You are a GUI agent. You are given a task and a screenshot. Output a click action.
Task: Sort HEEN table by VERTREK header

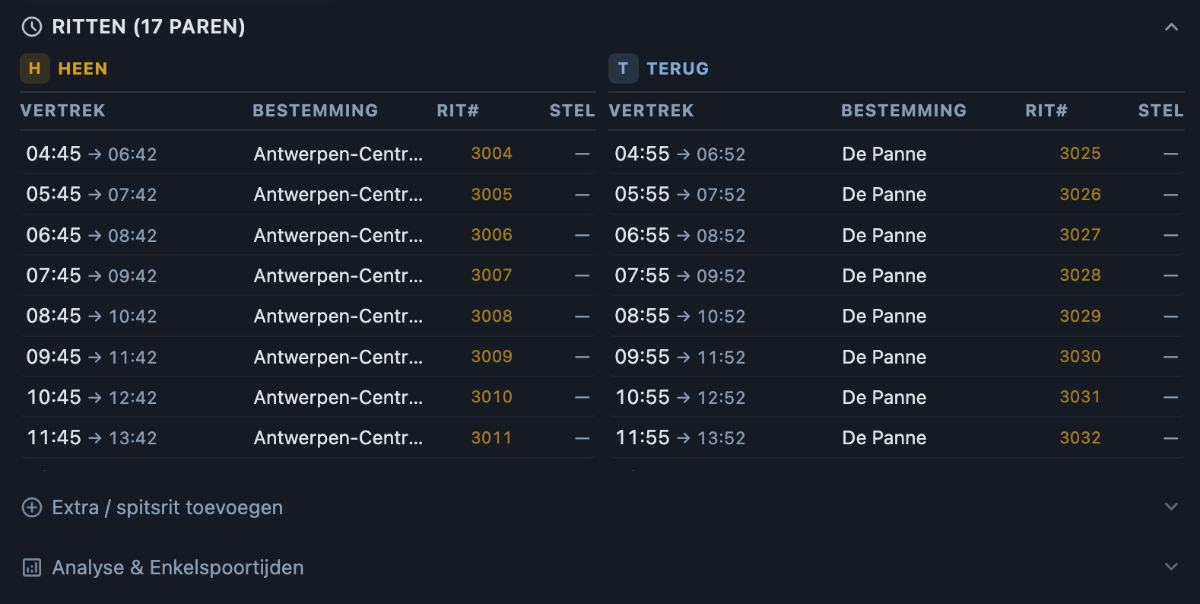[x=63, y=111]
